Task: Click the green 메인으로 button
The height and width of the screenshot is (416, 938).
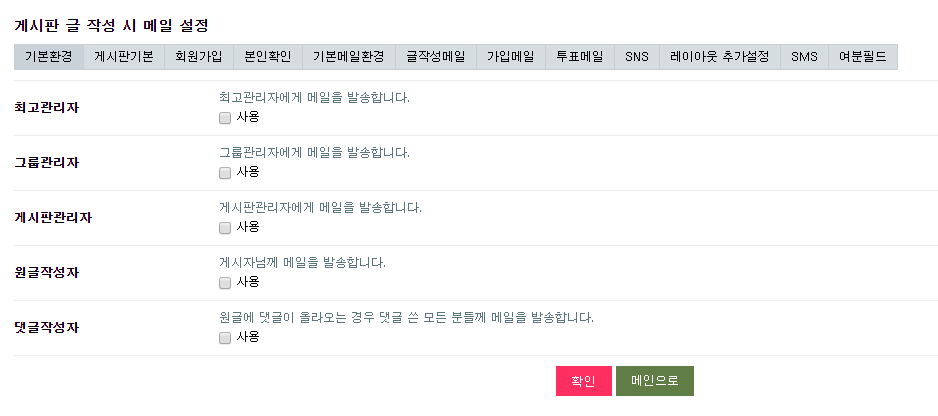Action: click(x=655, y=381)
